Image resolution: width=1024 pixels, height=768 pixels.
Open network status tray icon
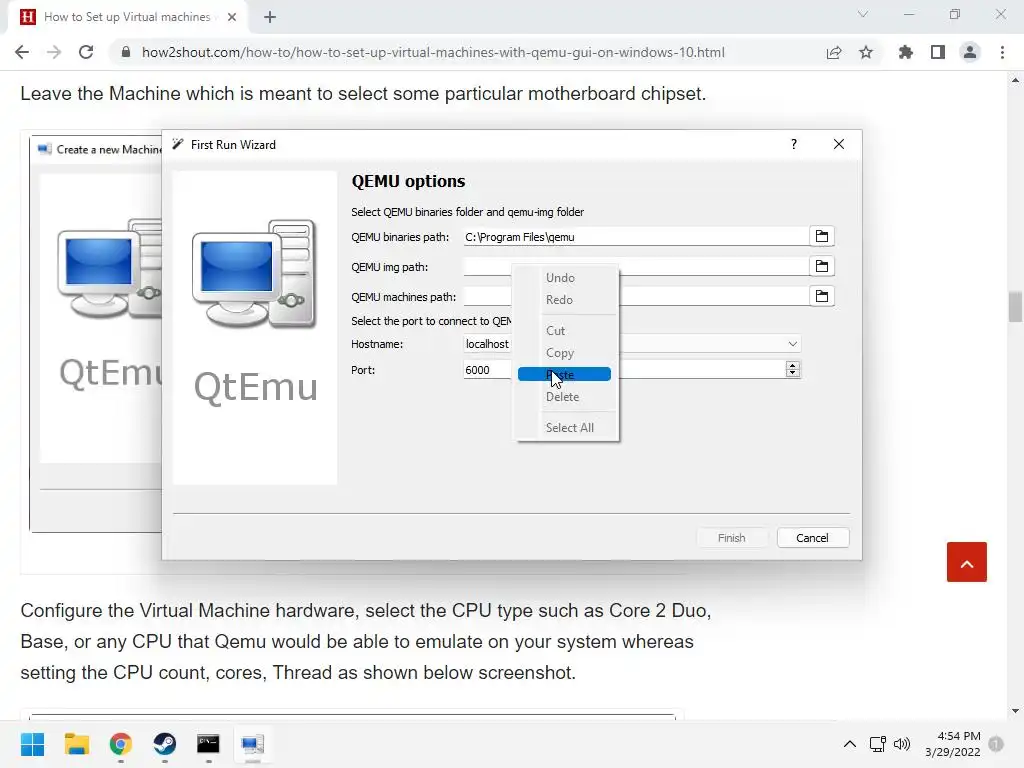pos(878,744)
